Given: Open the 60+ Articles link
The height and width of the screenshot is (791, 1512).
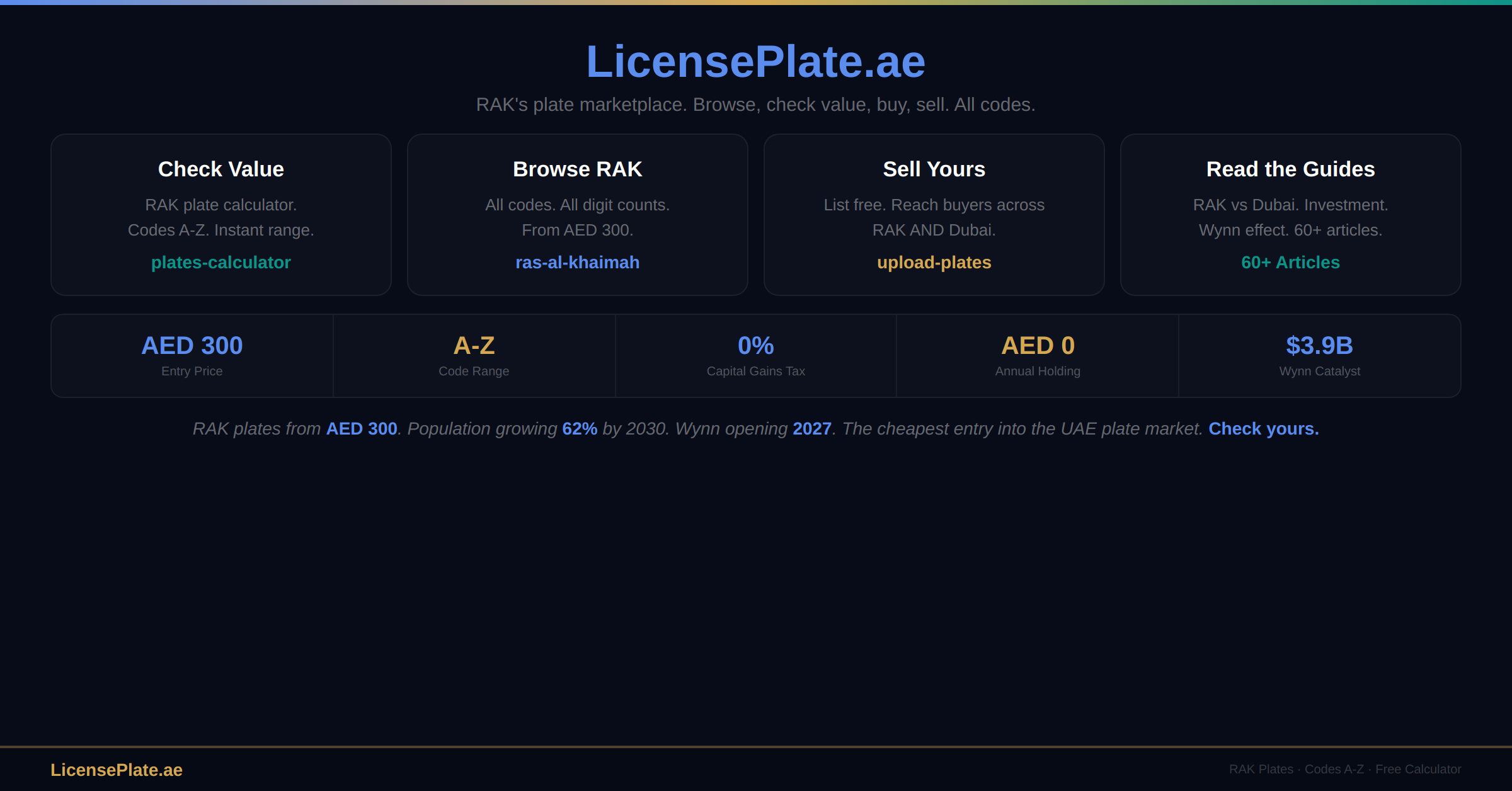Looking at the screenshot, I should pyautogui.click(x=1290, y=263).
